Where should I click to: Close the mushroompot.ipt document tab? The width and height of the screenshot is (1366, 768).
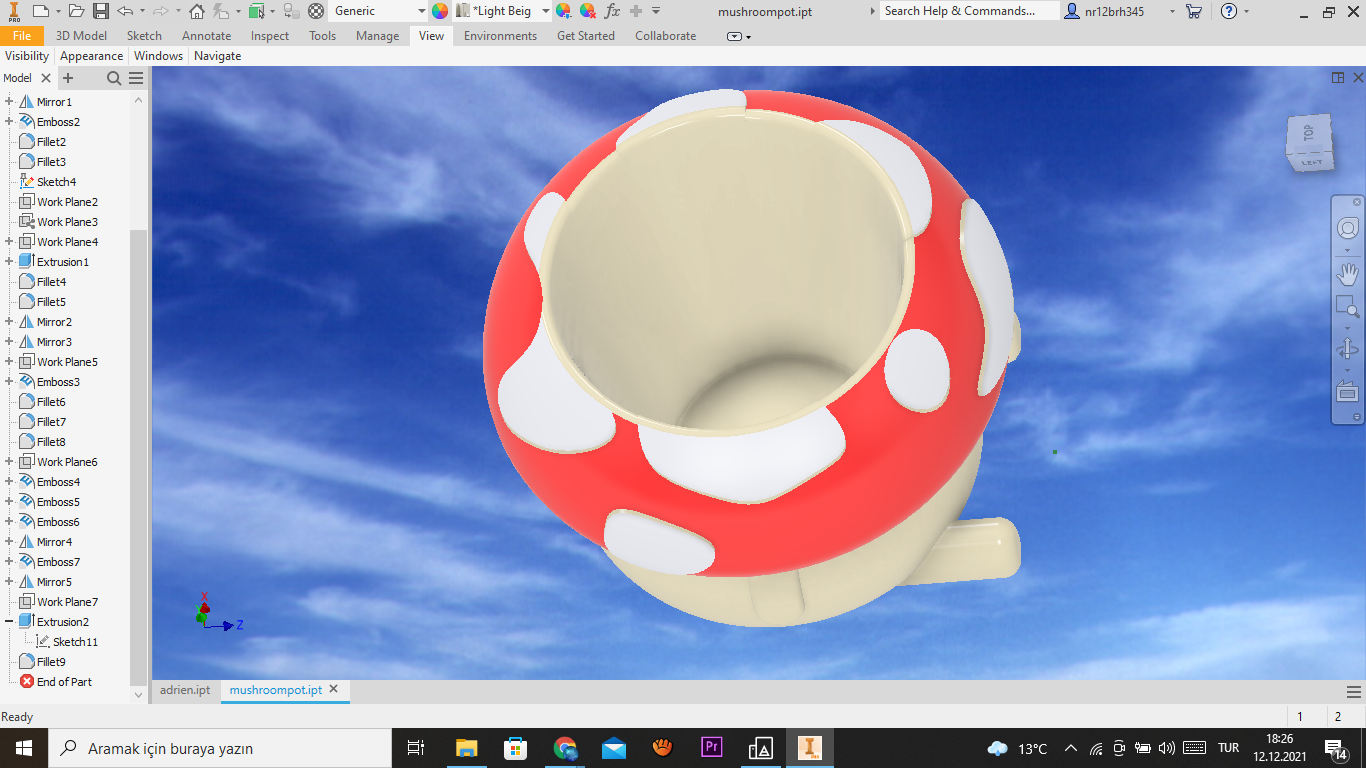point(334,689)
